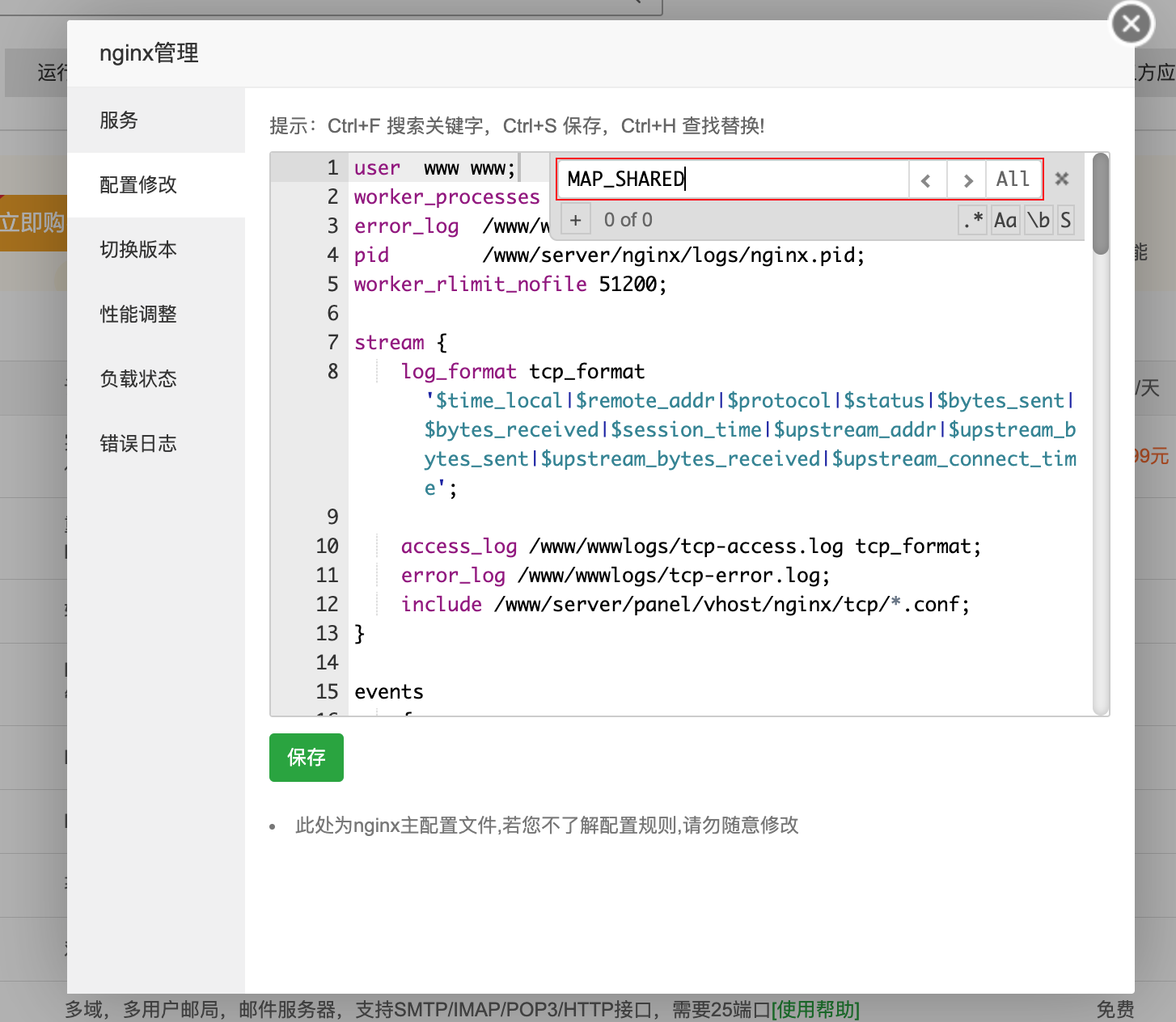The width and height of the screenshot is (1176, 1022).
Task: Toggle search in selection (S)
Action: (x=1066, y=220)
